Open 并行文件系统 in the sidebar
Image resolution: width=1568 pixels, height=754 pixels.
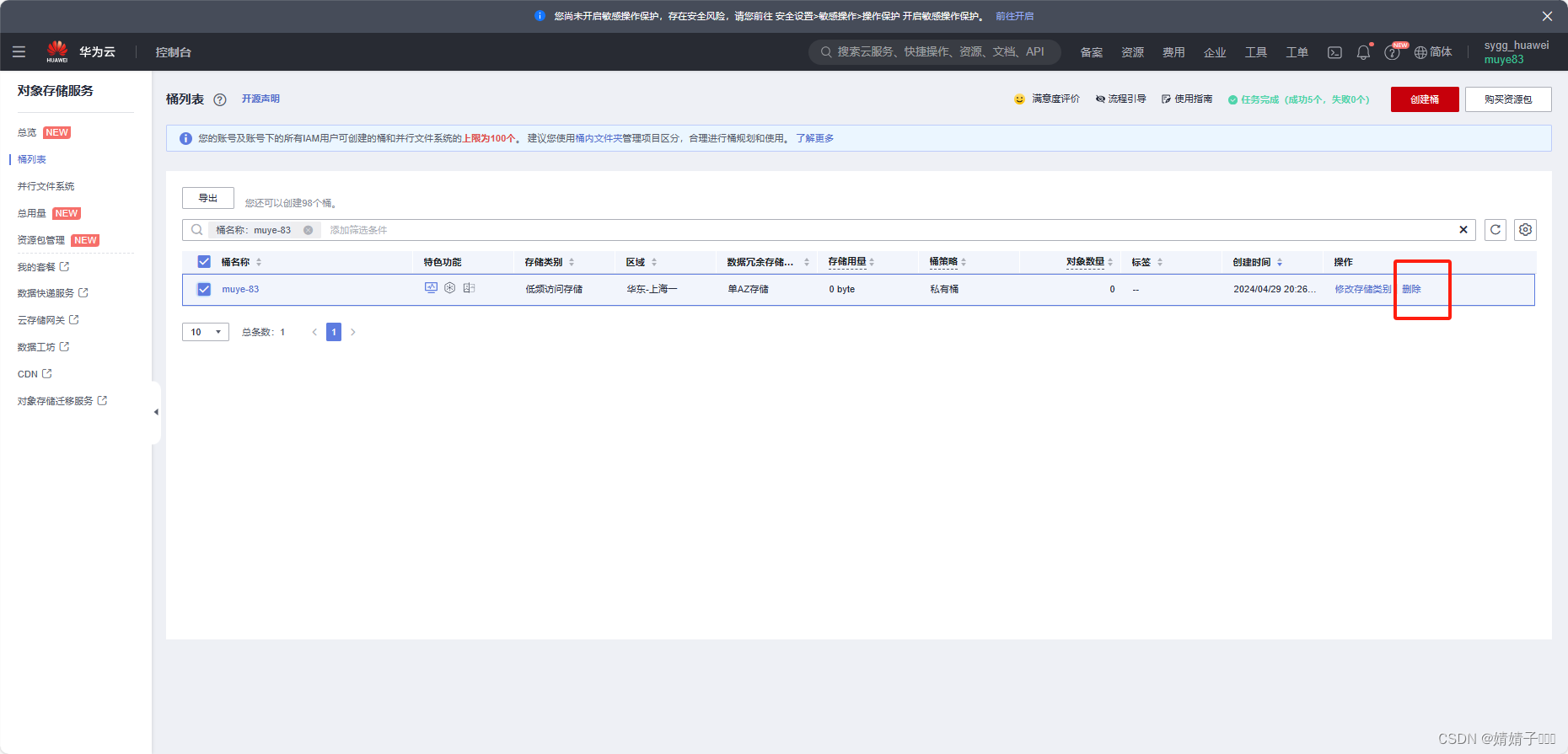pos(46,186)
